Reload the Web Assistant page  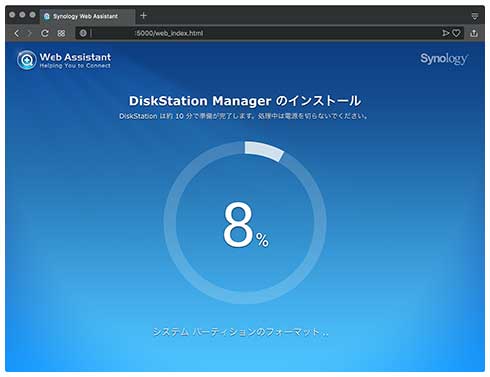tap(45, 33)
